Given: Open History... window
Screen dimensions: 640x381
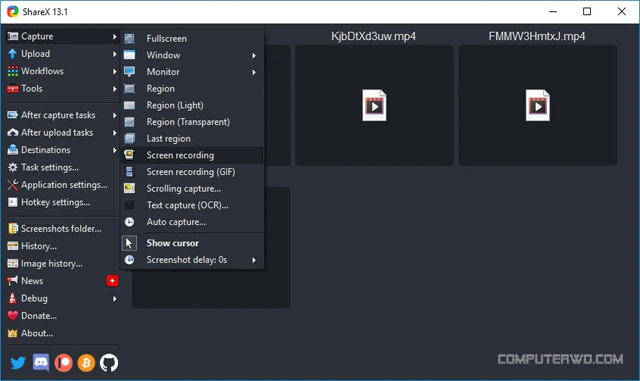Looking at the screenshot, I should 62,246.
